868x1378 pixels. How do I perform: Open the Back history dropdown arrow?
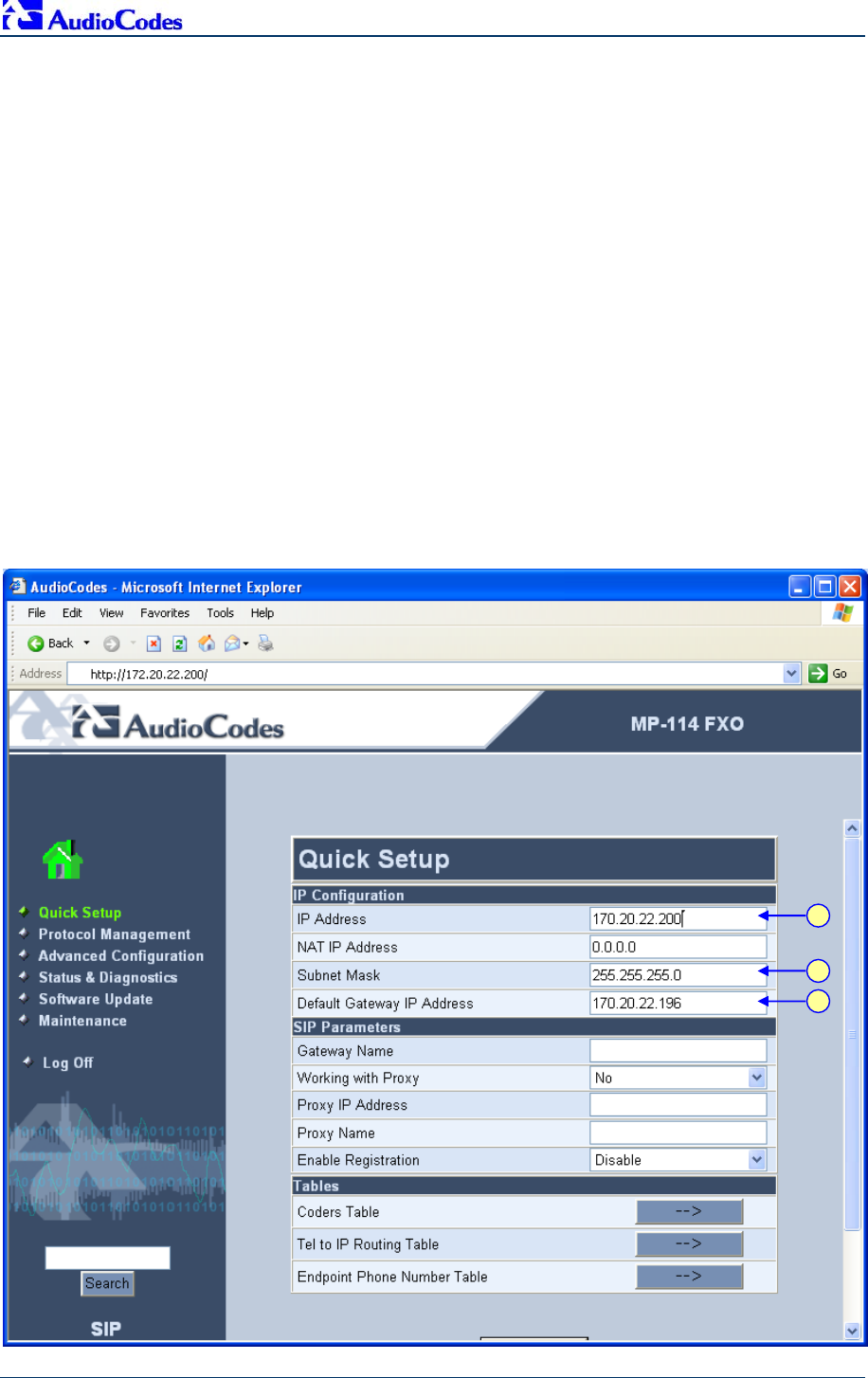pos(87,644)
